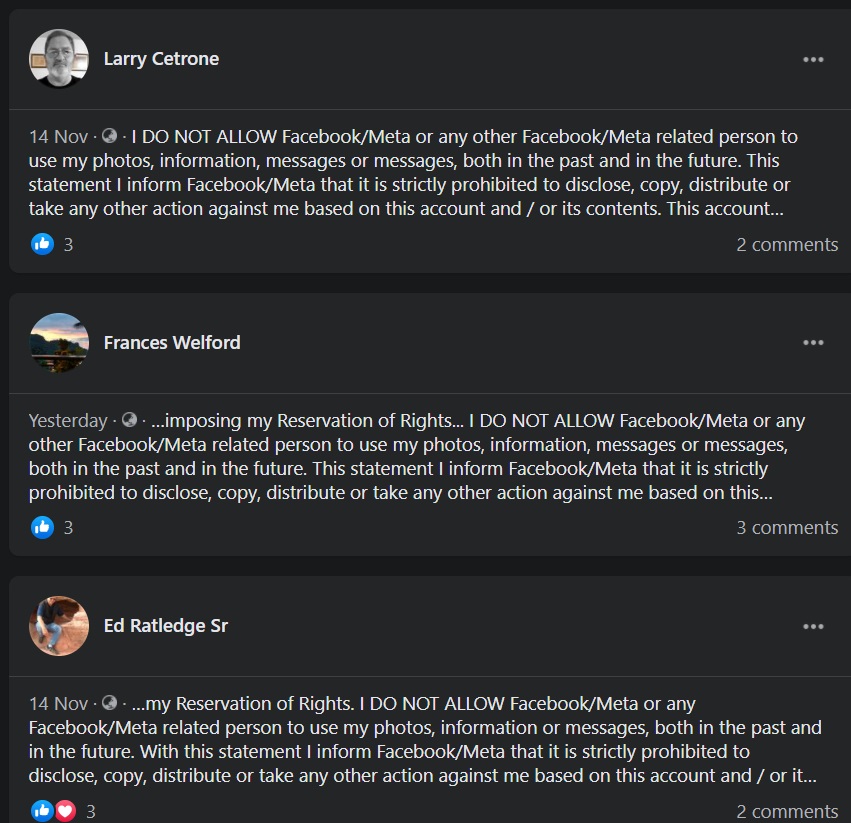This screenshot has width=851, height=823.
Task: View 2 comments on Ed Ratledge's post
Action: coord(787,811)
